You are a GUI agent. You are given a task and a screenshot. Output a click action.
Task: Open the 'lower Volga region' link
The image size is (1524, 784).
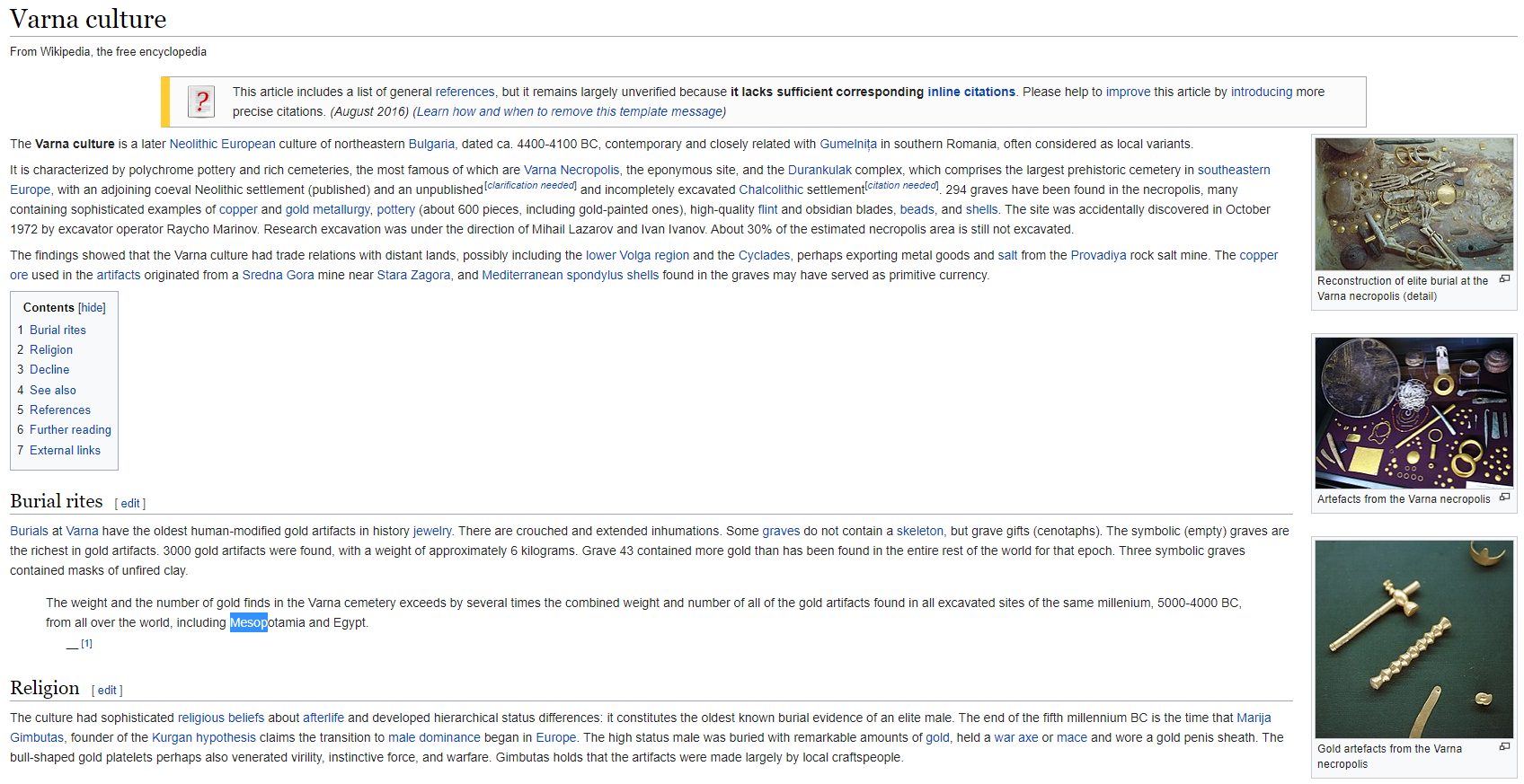coord(637,255)
